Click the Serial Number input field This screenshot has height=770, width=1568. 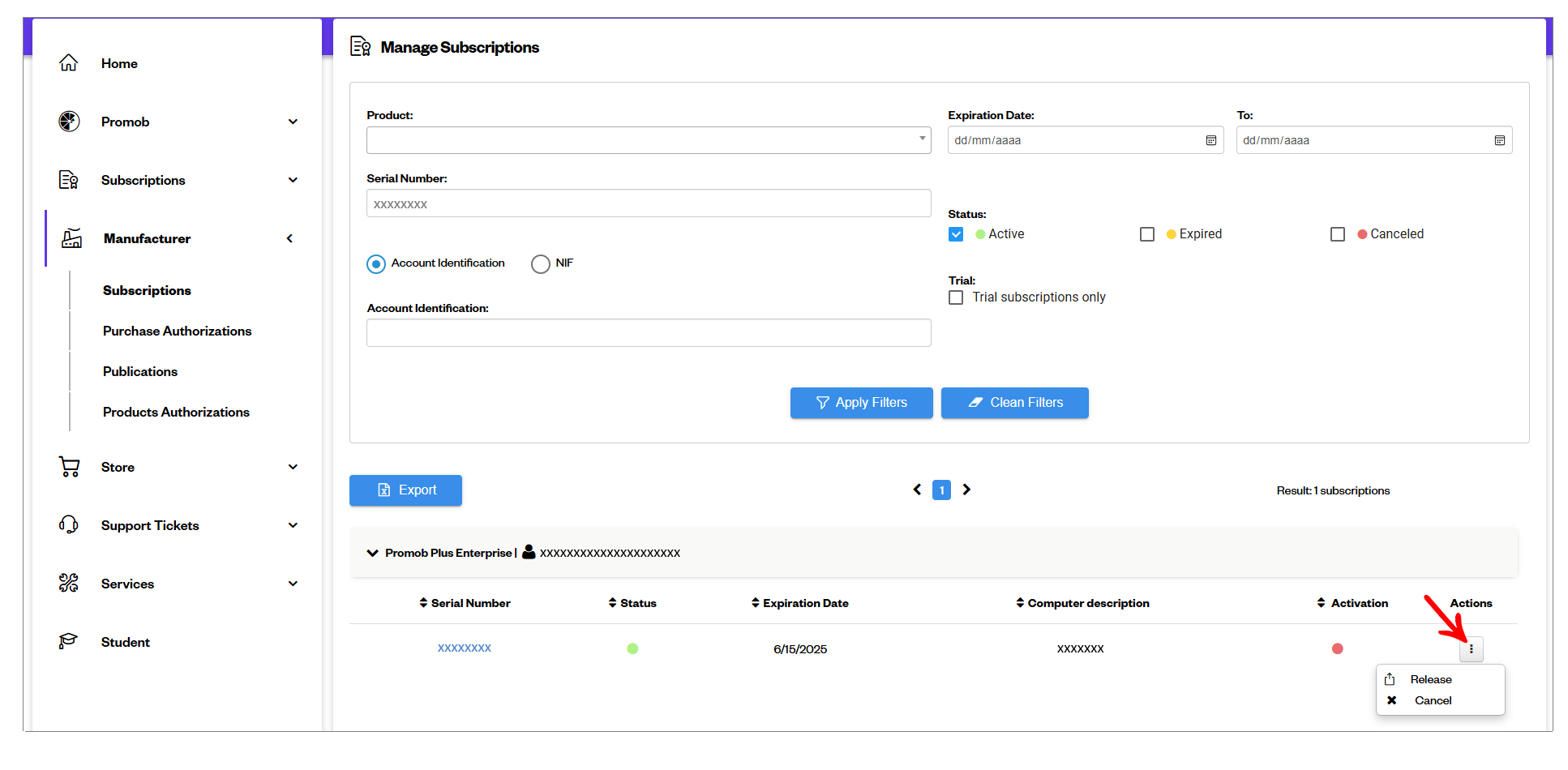(649, 203)
